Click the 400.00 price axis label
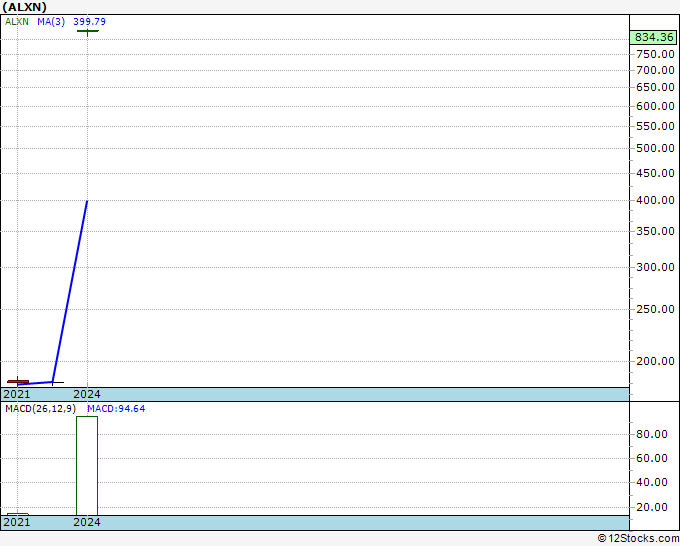The height and width of the screenshot is (546, 680). [655, 200]
